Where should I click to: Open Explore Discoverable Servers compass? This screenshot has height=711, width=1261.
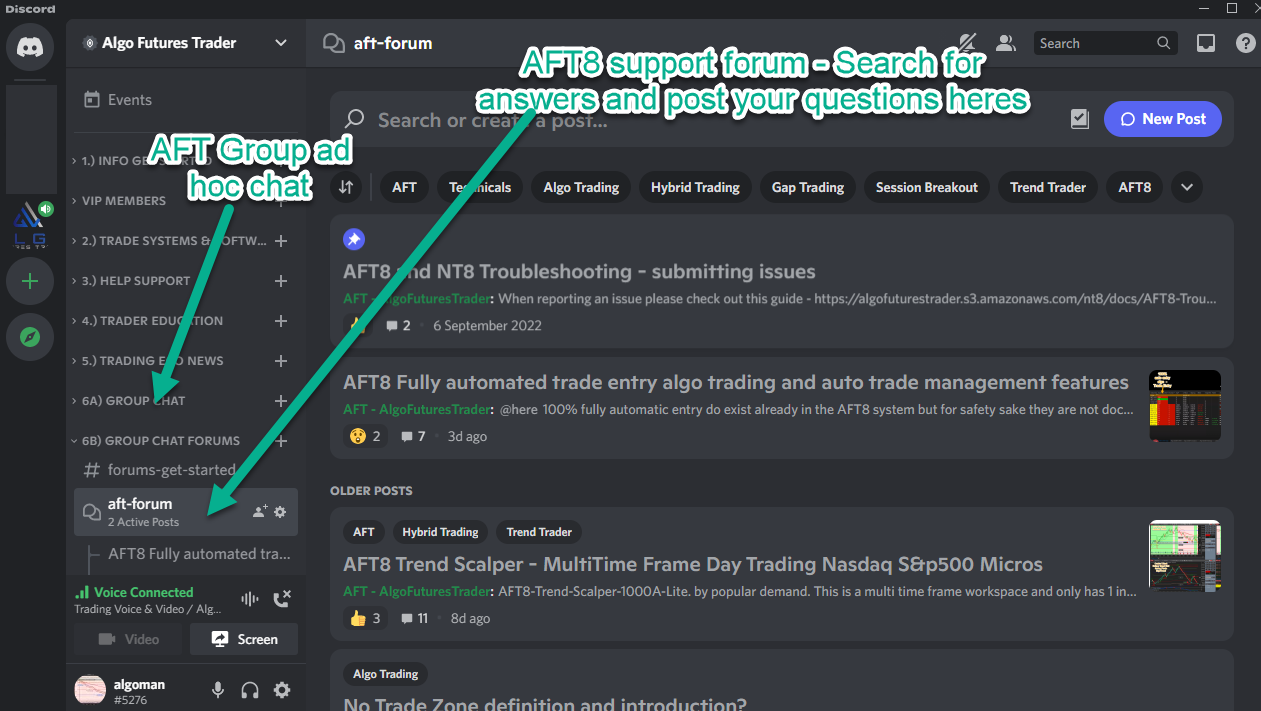30,337
